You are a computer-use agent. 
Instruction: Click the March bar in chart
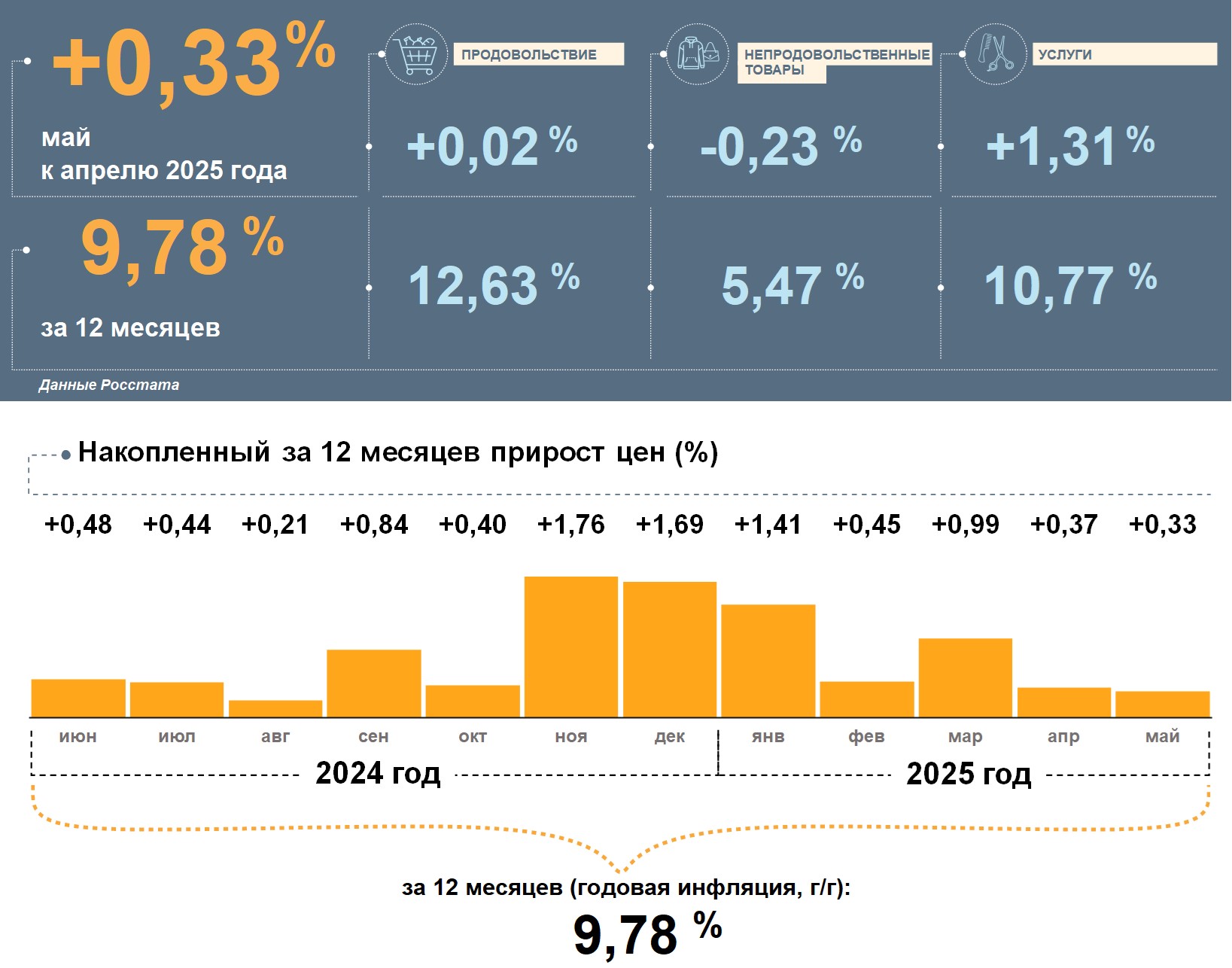click(966, 677)
